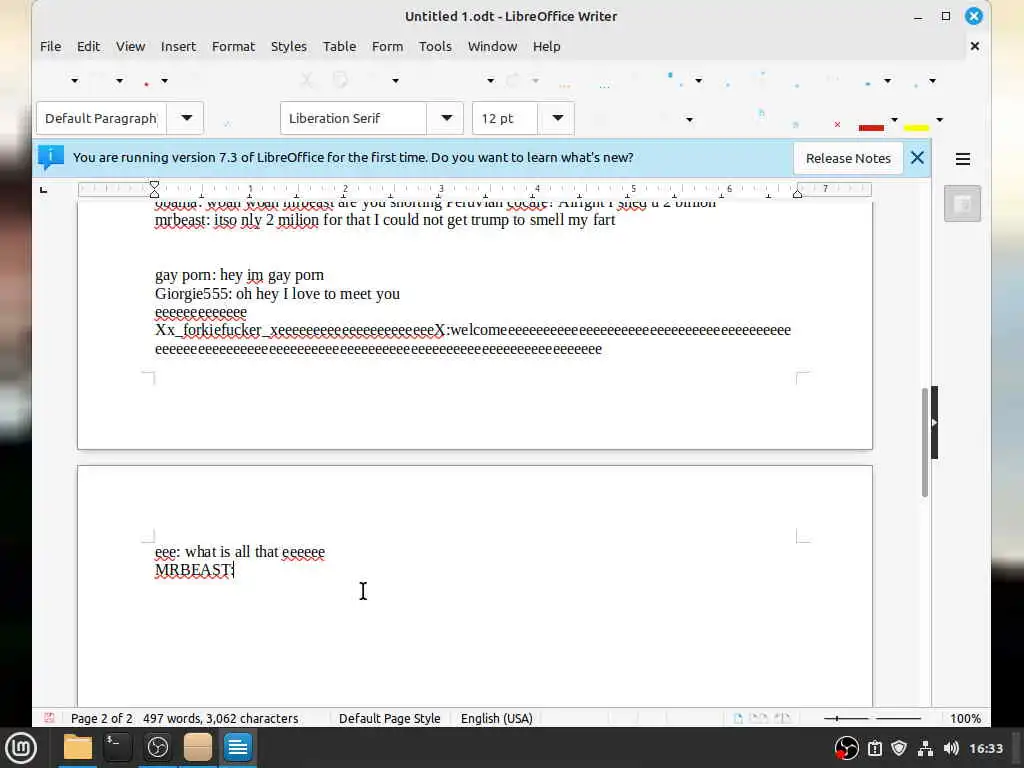Click the 'MRBEAST:' line on page two
This screenshot has height=768, width=1024.
point(194,570)
